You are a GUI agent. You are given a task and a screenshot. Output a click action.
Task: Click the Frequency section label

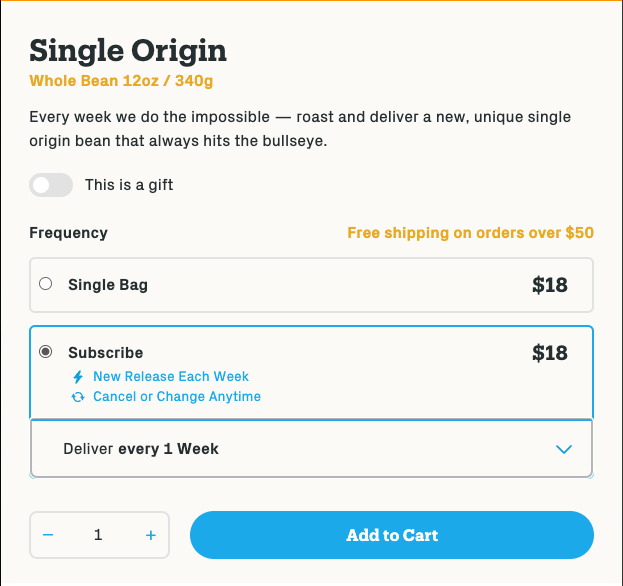point(68,233)
